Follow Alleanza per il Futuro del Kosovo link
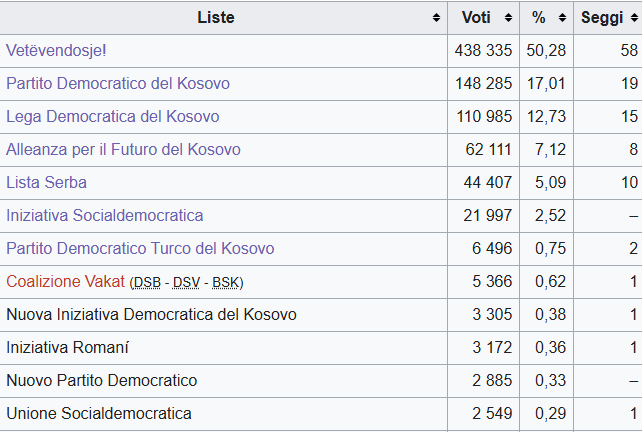 tap(123, 149)
